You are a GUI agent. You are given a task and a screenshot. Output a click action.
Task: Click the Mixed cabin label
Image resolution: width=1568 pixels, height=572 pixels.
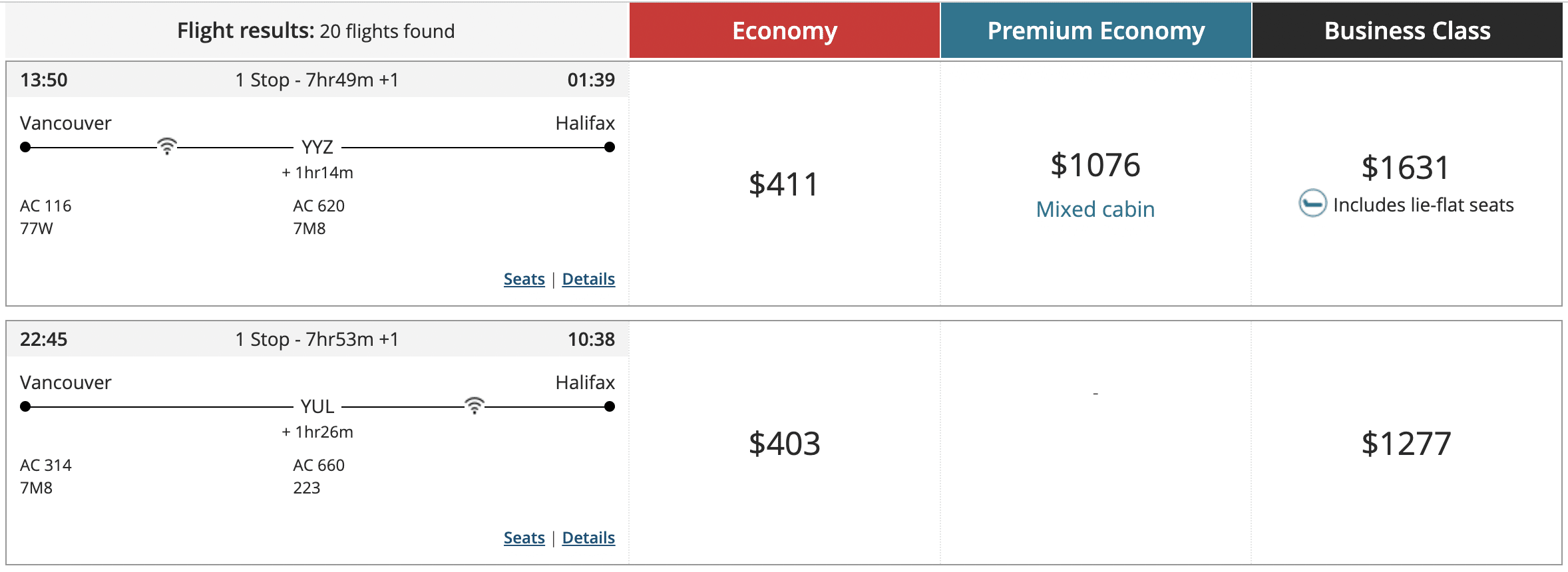[x=1095, y=210]
